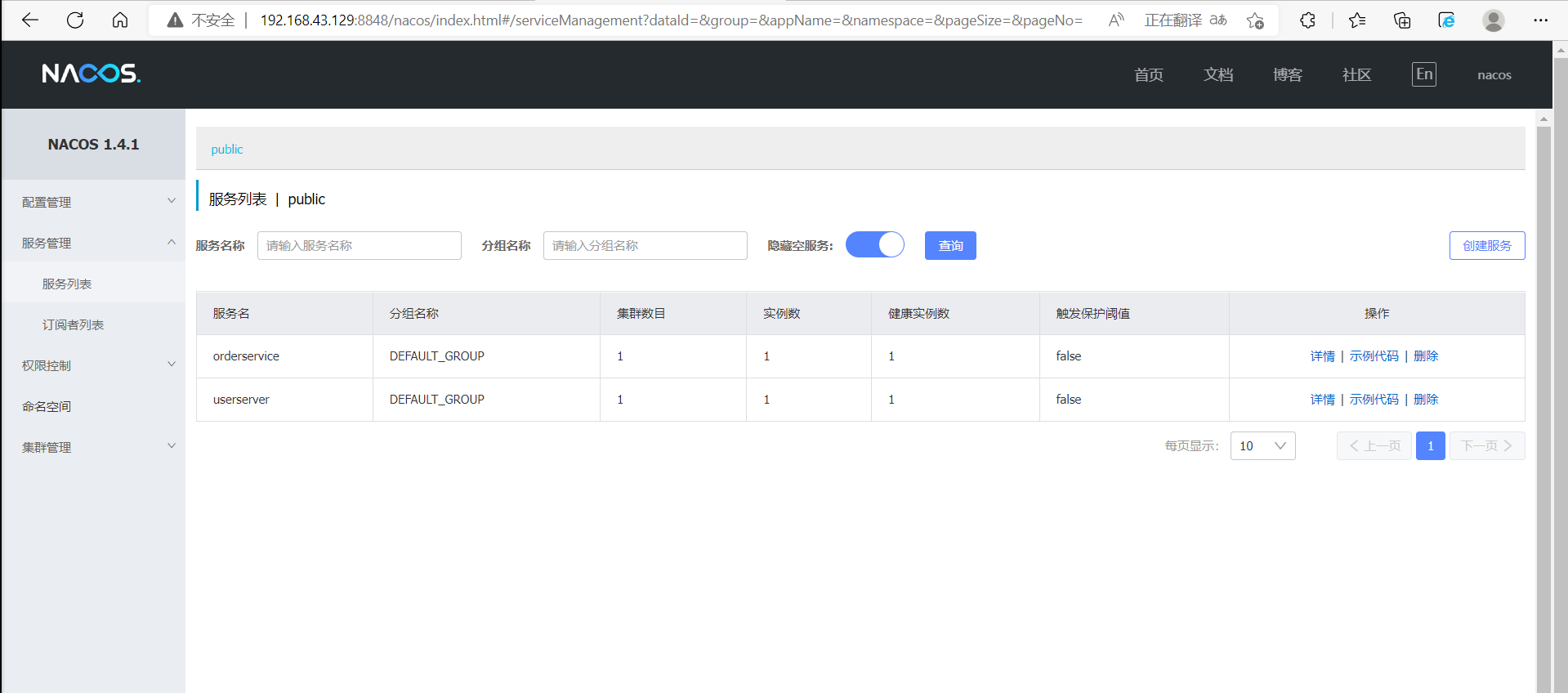This screenshot has width=1568, height=693.
Task: Open the page size dropdown showing 10
Action: (x=1262, y=445)
